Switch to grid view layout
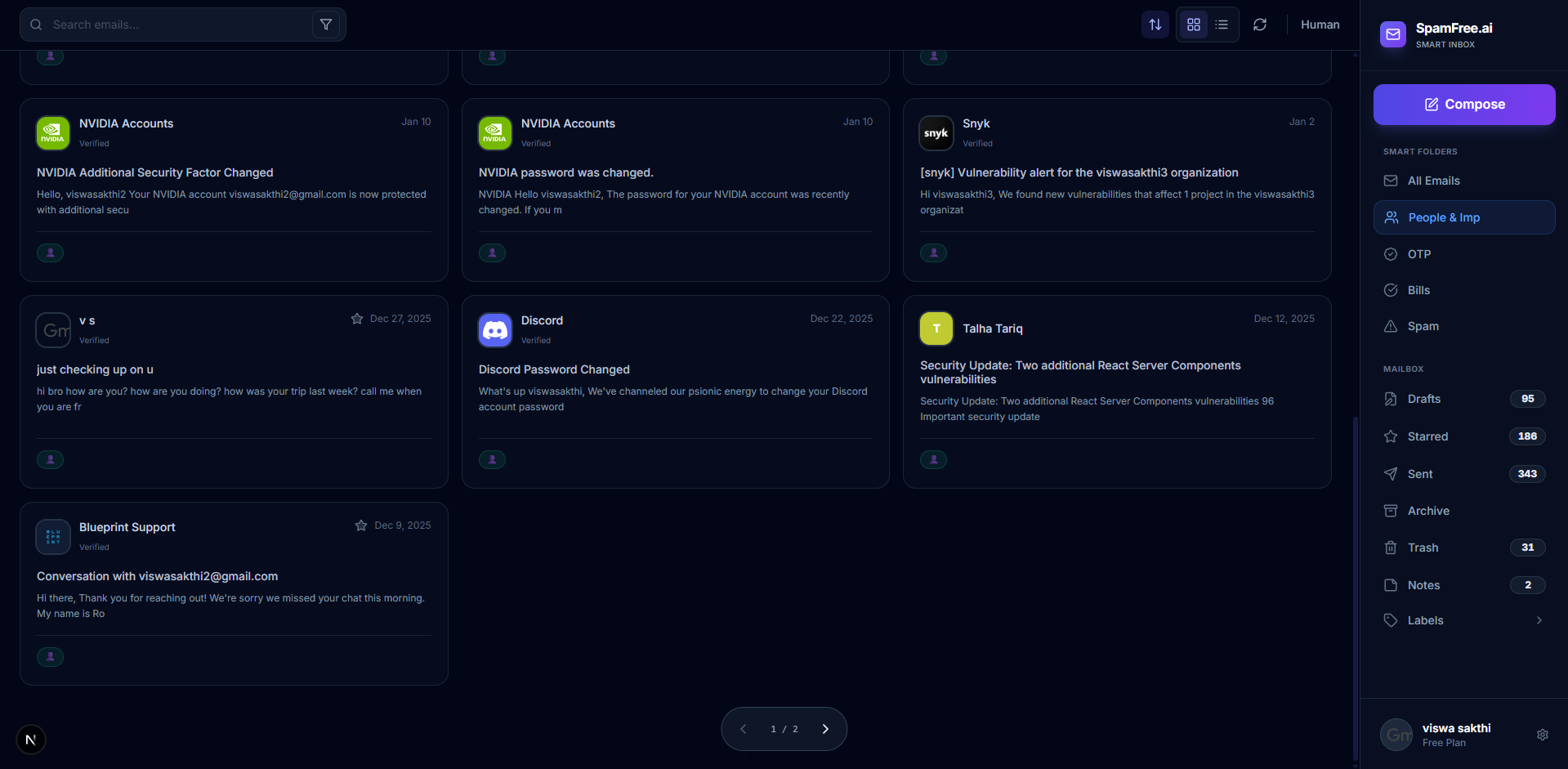The width and height of the screenshot is (1568, 769). (x=1193, y=25)
